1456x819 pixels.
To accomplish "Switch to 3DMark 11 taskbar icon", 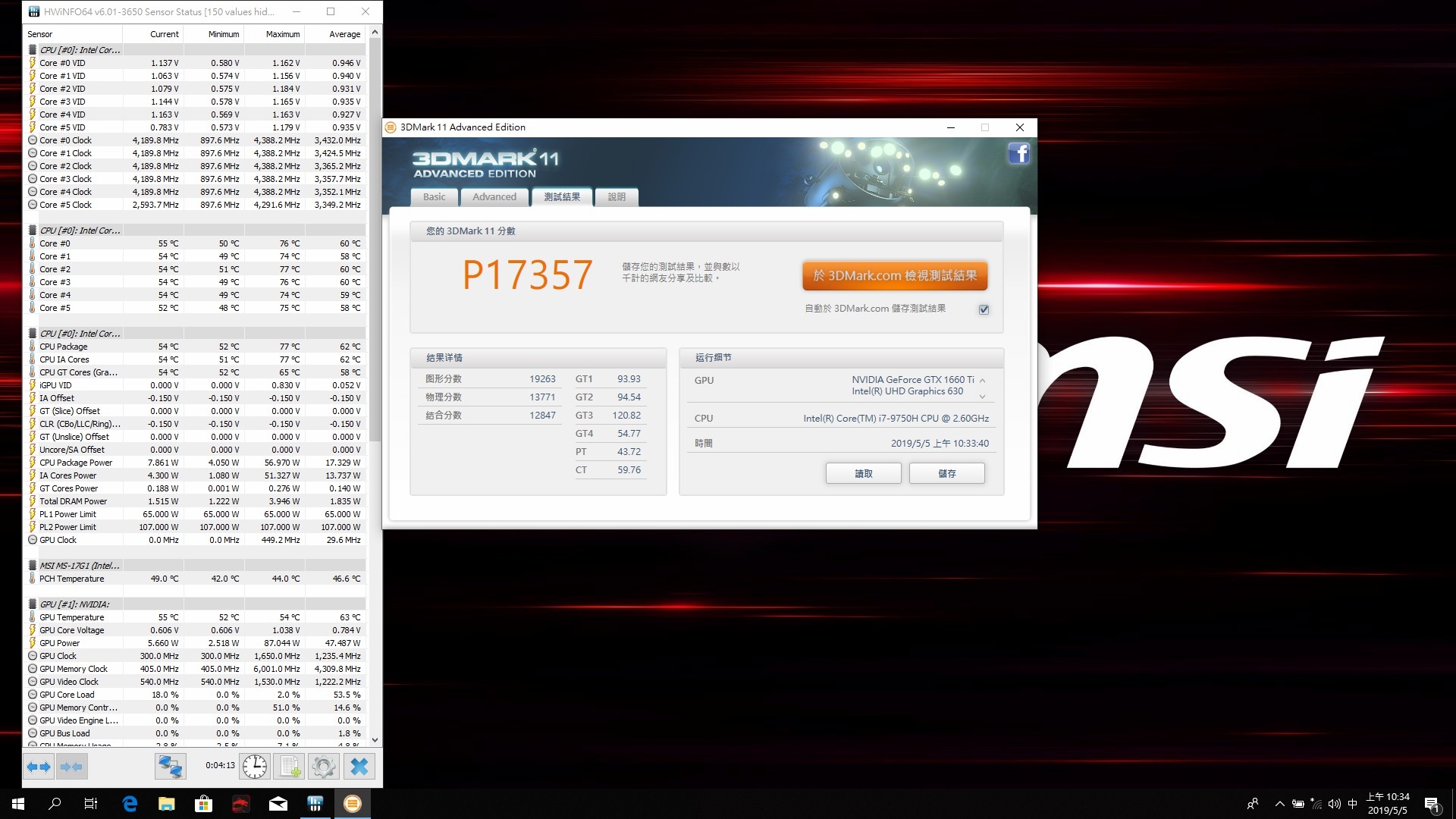I will (353, 804).
